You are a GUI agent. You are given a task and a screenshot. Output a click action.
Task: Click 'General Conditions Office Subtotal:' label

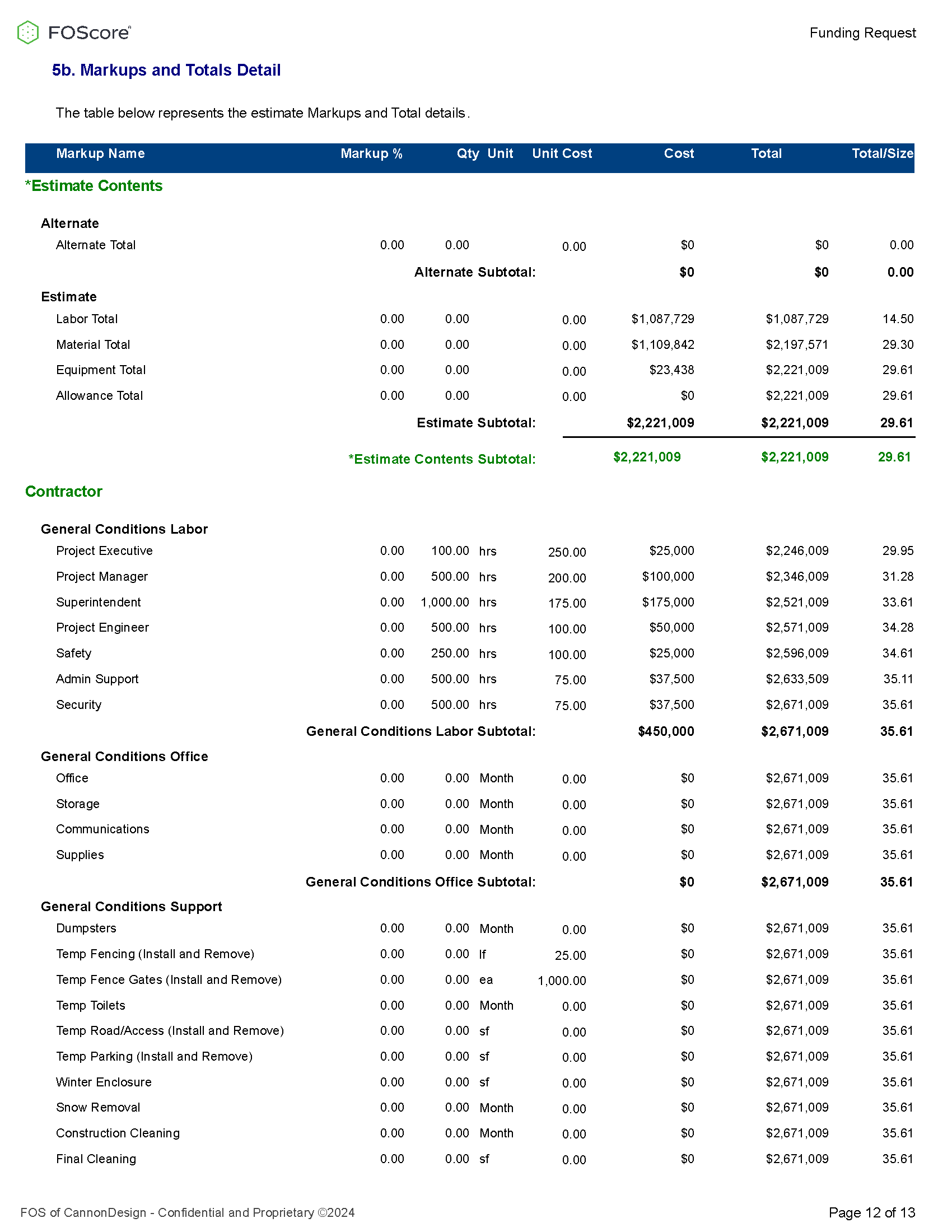421,881
